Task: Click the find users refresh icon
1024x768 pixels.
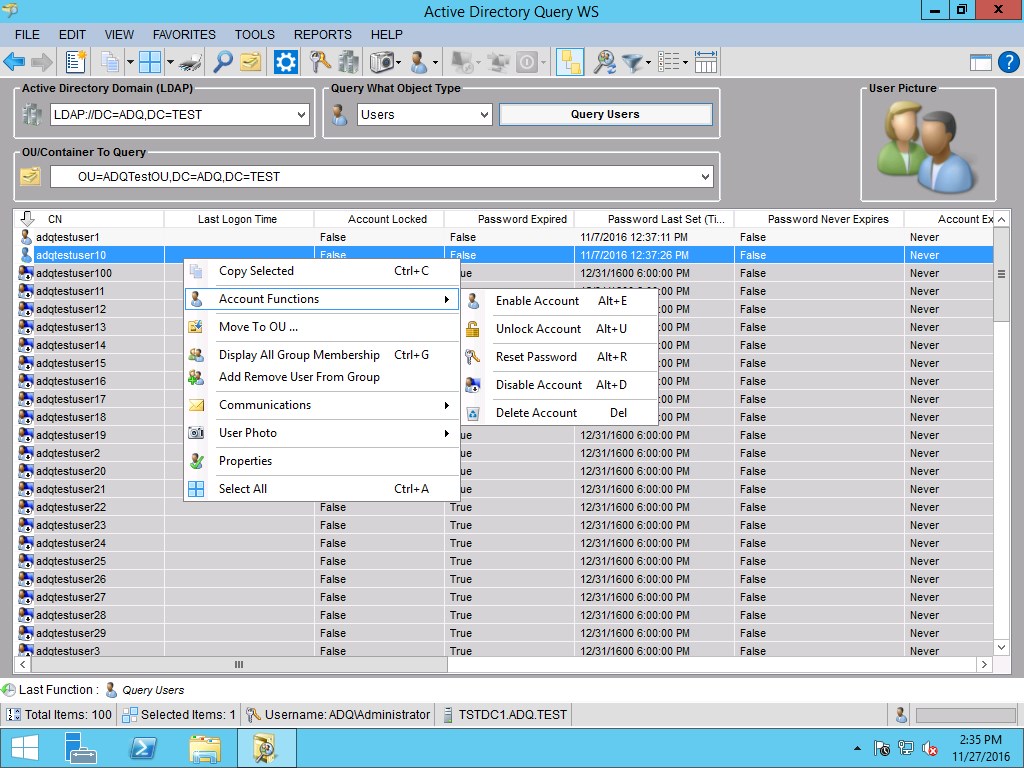Action: coord(605,63)
